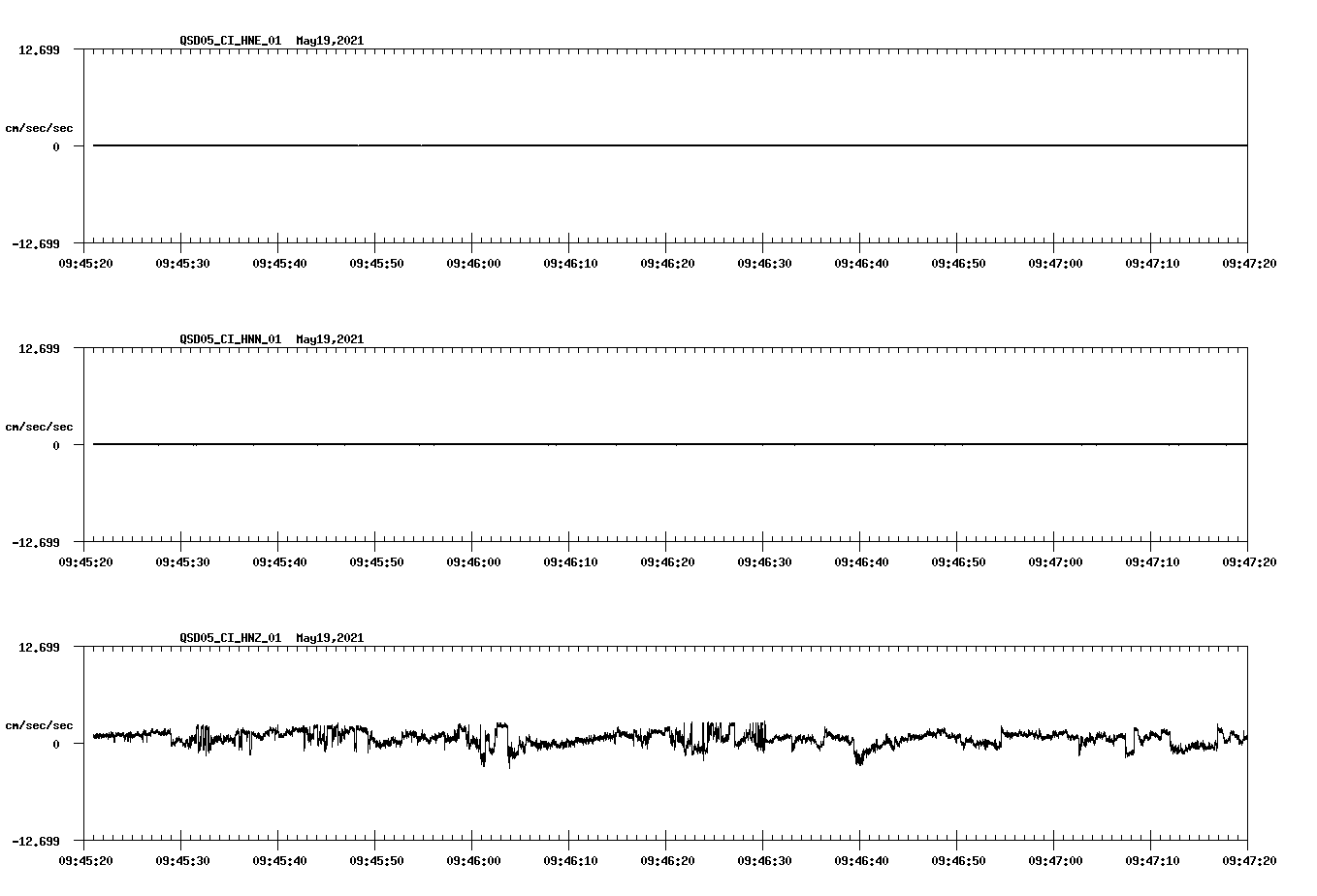Click the cm/sec/sec units label on top plot
Viewport: 1317px width, 896px height.
coord(40,127)
